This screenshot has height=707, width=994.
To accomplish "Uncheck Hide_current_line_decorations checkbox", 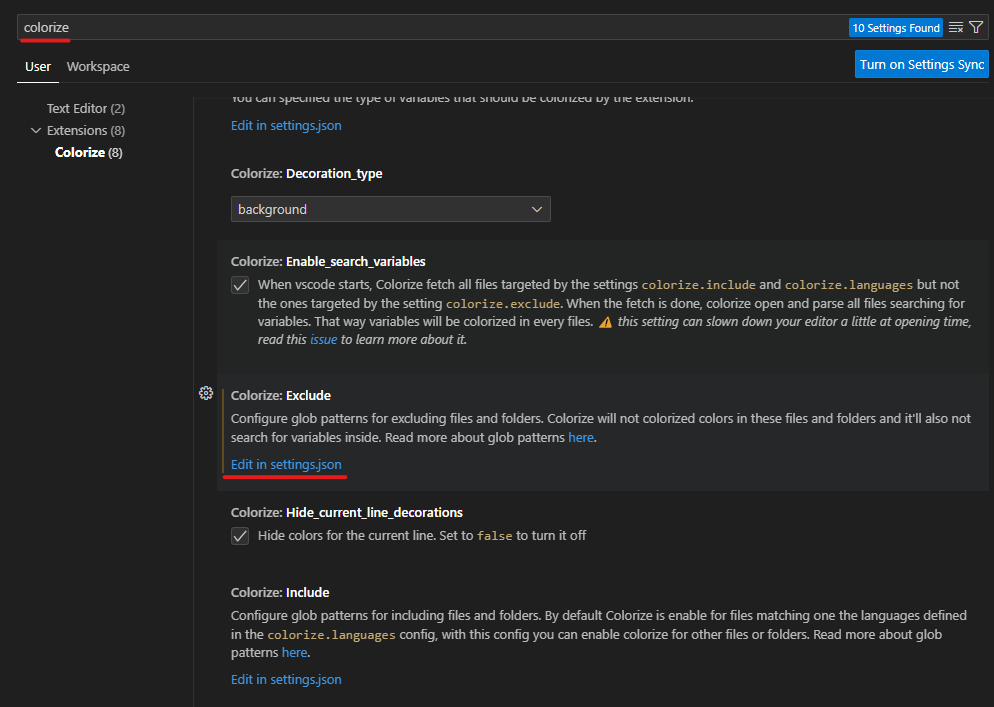I will click(x=240, y=536).
